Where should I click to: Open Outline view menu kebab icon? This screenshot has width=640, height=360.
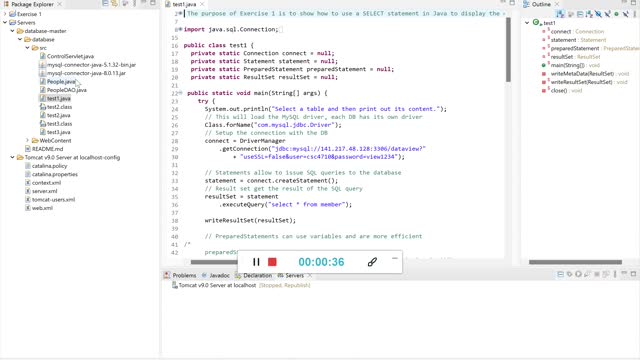pyautogui.click(x=635, y=14)
